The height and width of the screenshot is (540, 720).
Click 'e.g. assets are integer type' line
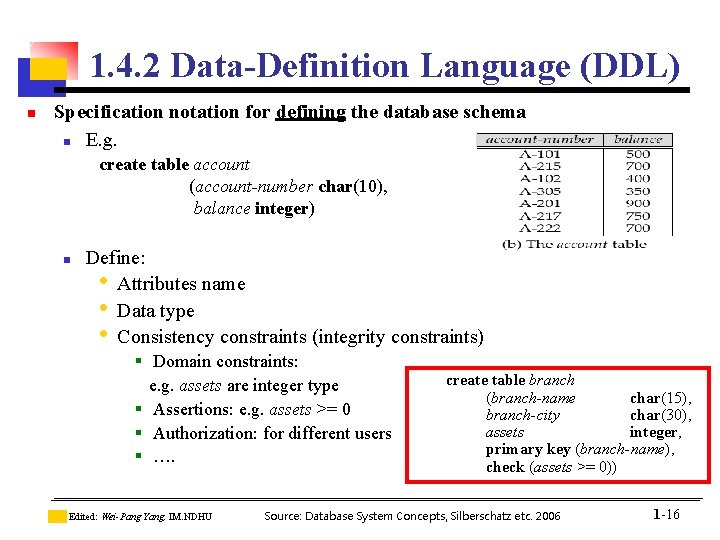pos(244,385)
